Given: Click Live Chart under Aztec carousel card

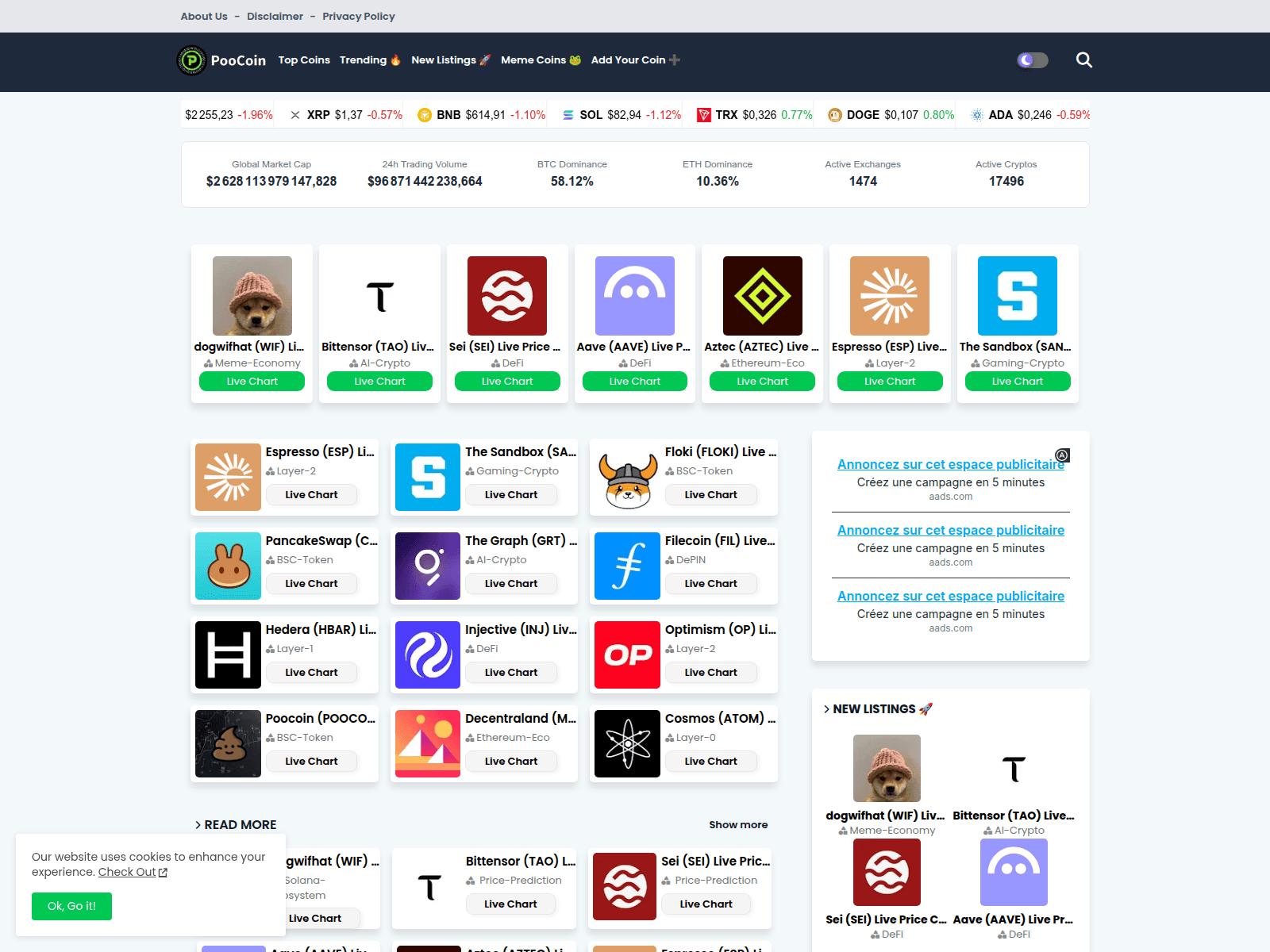Looking at the screenshot, I should click(x=763, y=382).
